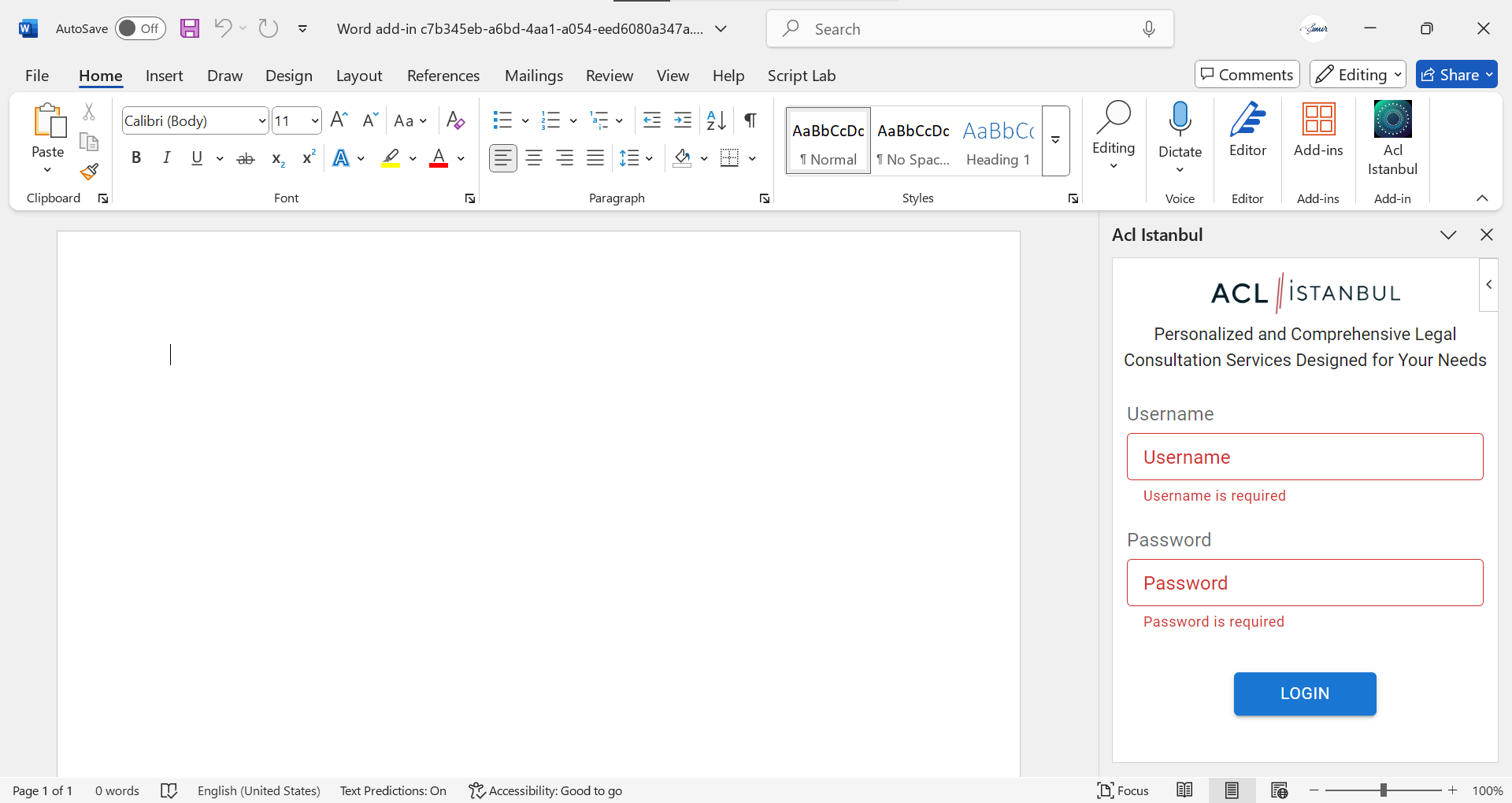Open the Insert ribbon tab
Screen dimensions: 1512x803
tap(164, 76)
